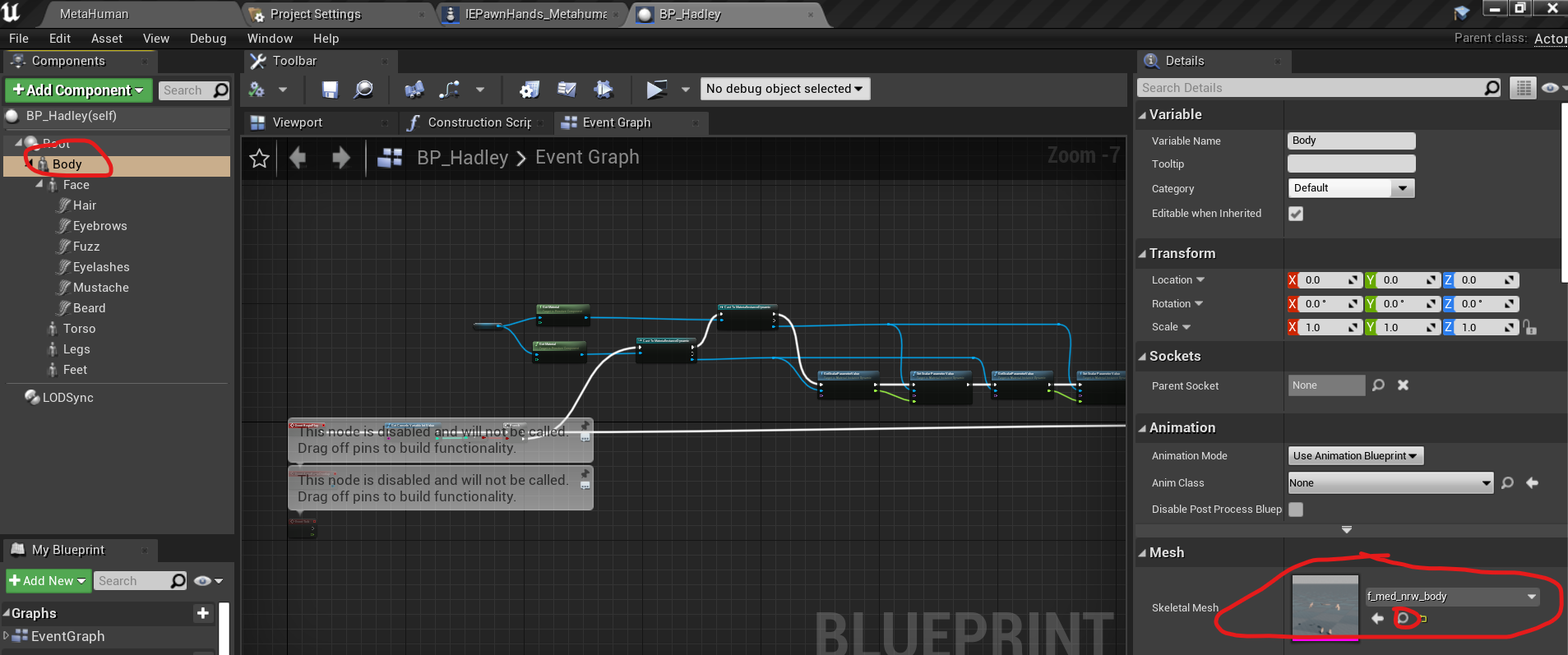Expand advanced Animation options arrow
Image resolution: width=1568 pixels, height=655 pixels.
[x=1346, y=530]
